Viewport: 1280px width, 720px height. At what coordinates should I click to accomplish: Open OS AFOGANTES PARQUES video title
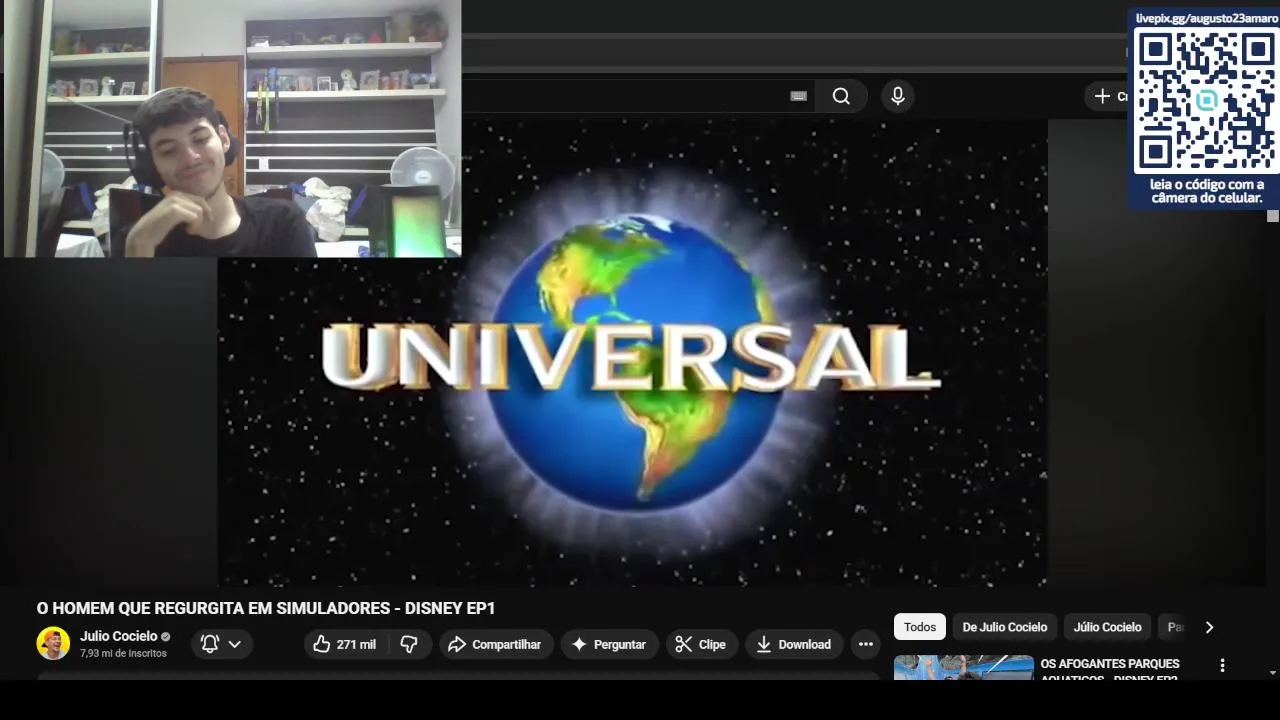pyautogui.click(x=1110, y=671)
